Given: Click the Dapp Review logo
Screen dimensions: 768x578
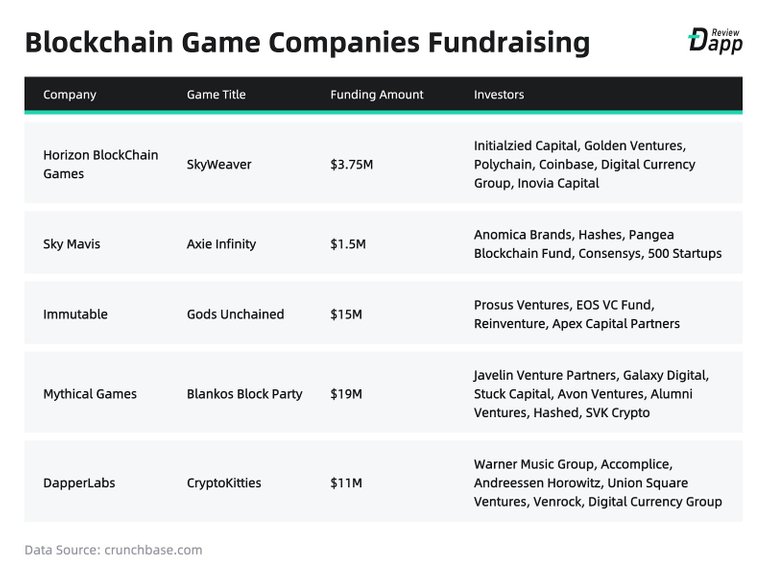Looking at the screenshot, I should 714,39.
